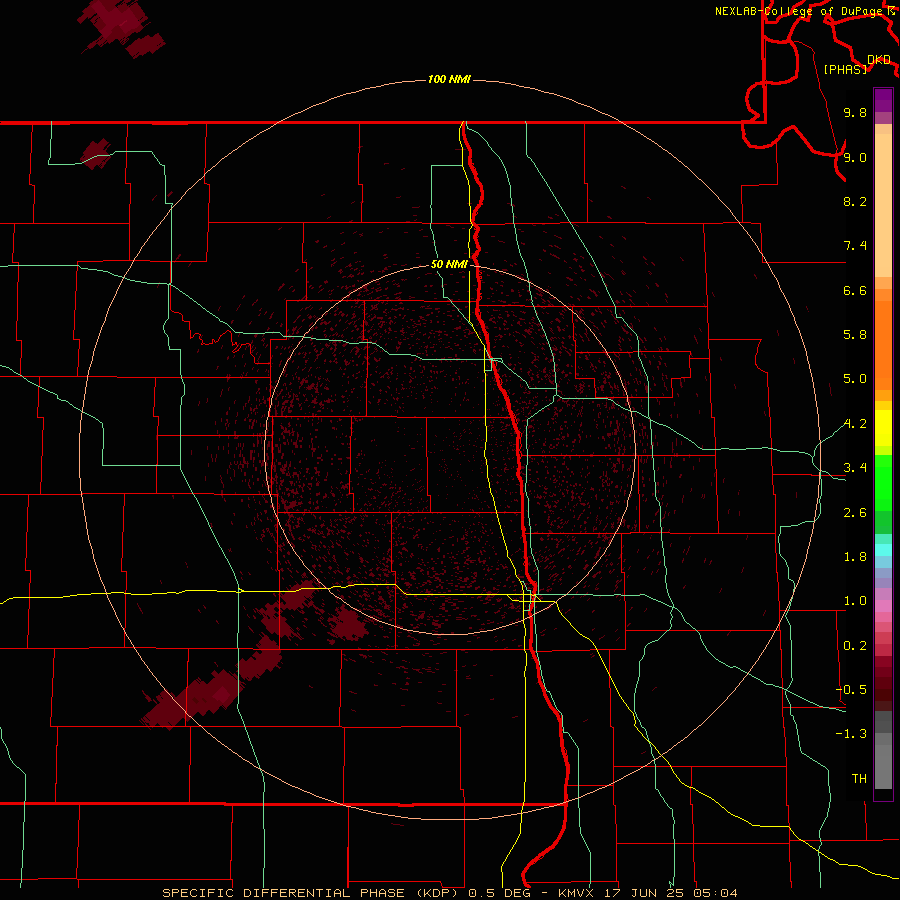Click the 1.8 scale value
This screenshot has height=900, width=900.
pyautogui.click(x=855, y=557)
